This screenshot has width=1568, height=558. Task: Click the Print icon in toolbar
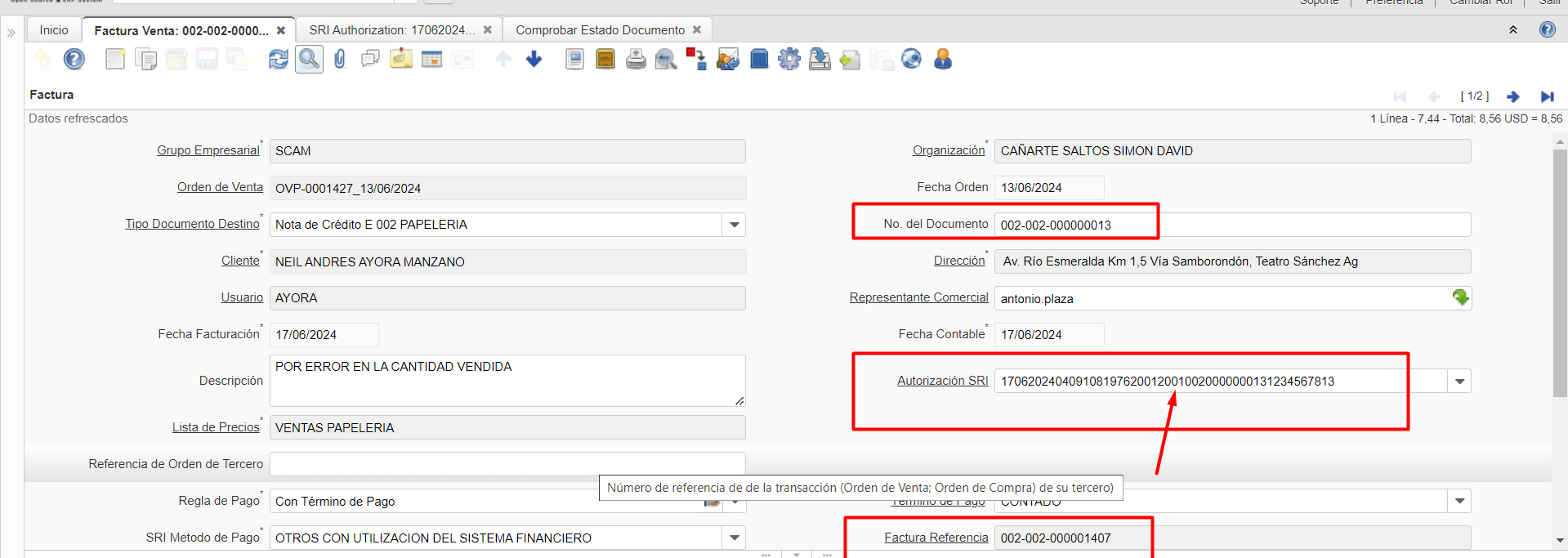636,60
